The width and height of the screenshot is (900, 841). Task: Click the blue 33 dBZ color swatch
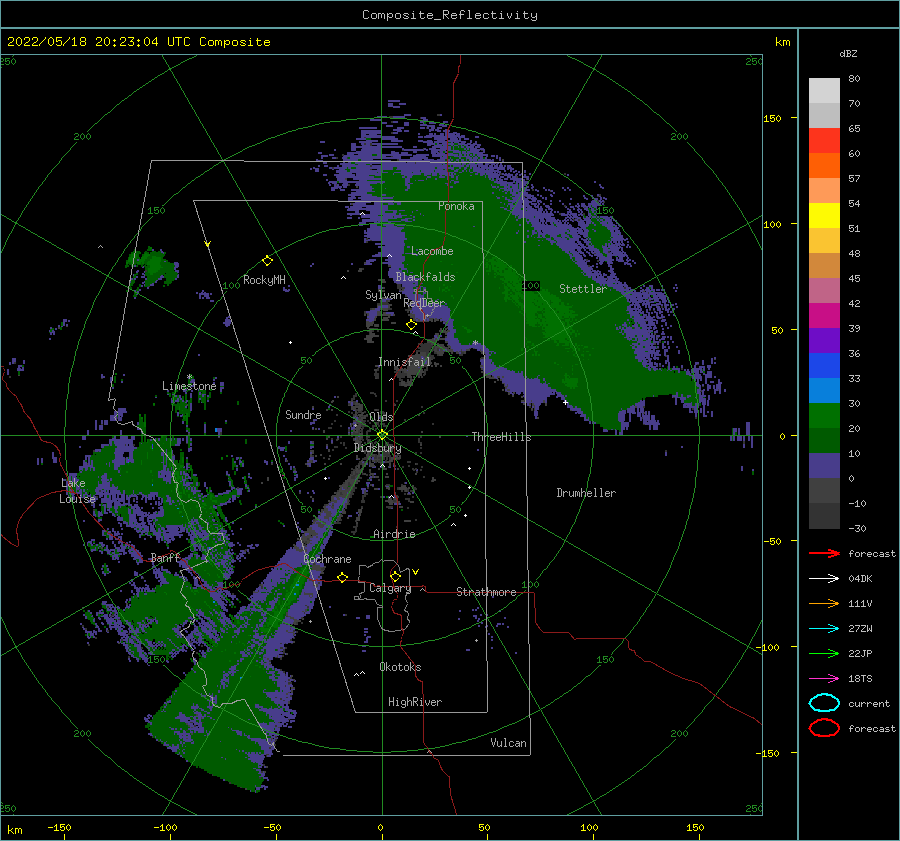click(824, 365)
